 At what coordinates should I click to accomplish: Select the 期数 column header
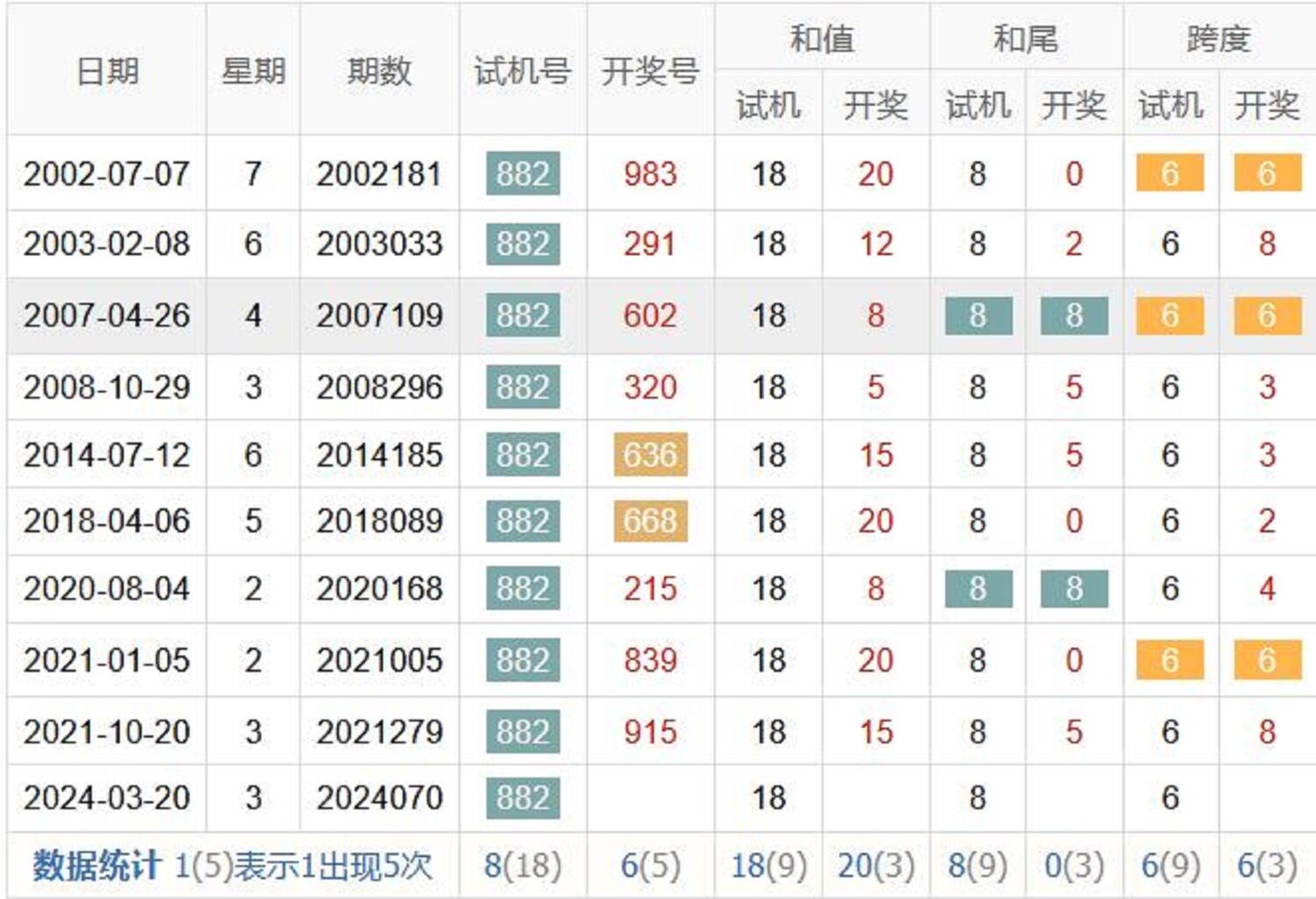[x=379, y=71]
